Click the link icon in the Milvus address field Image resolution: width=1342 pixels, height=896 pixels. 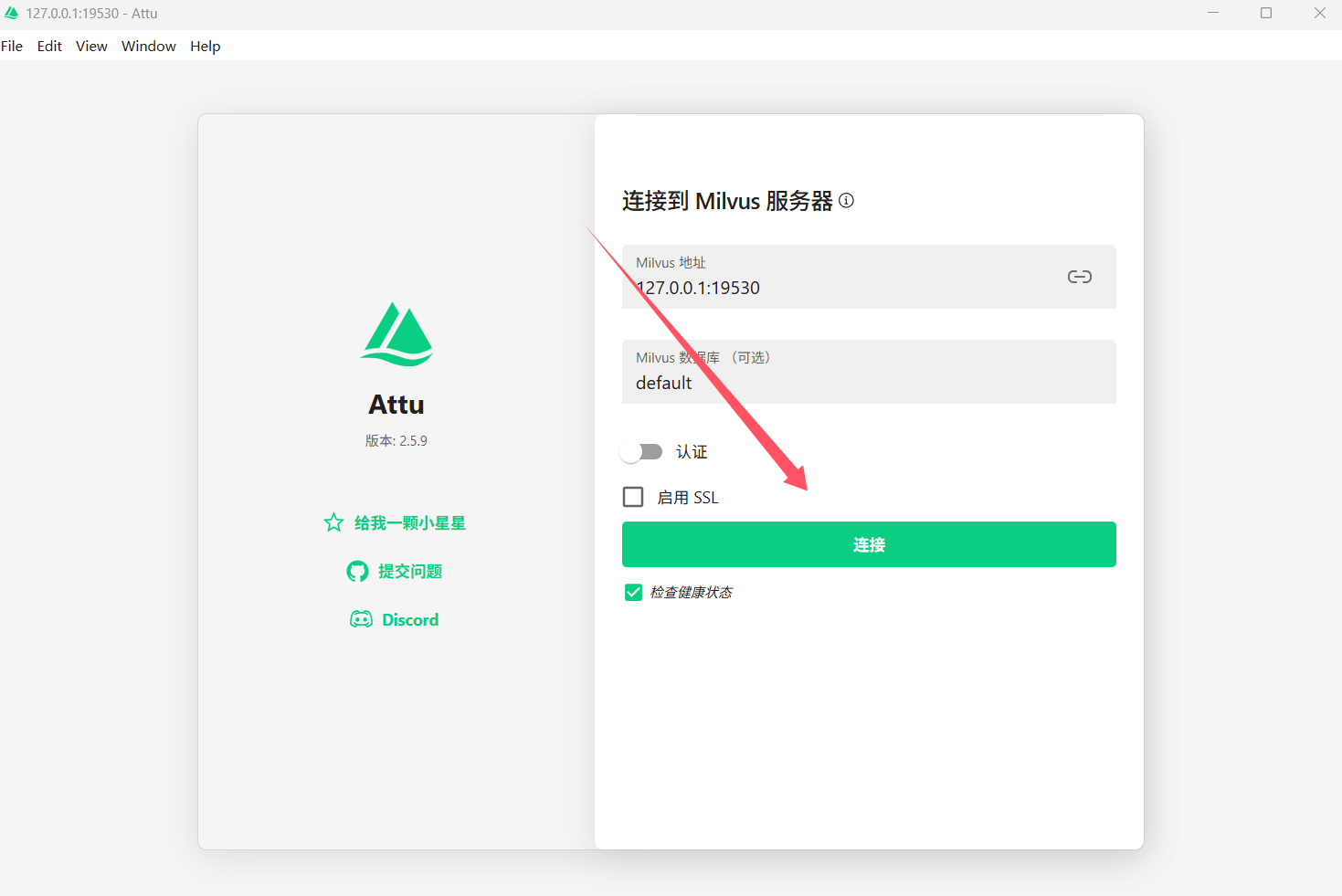click(x=1080, y=277)
